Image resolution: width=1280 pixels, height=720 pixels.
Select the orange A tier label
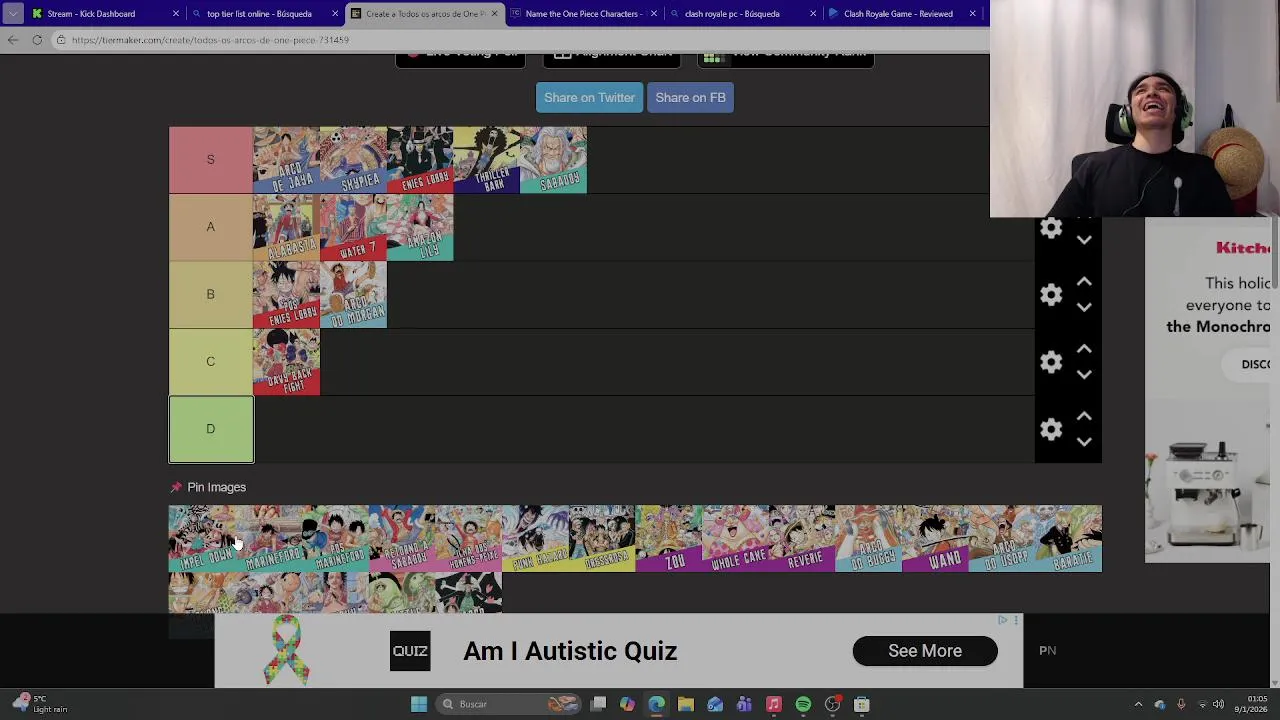pos(210,227)
